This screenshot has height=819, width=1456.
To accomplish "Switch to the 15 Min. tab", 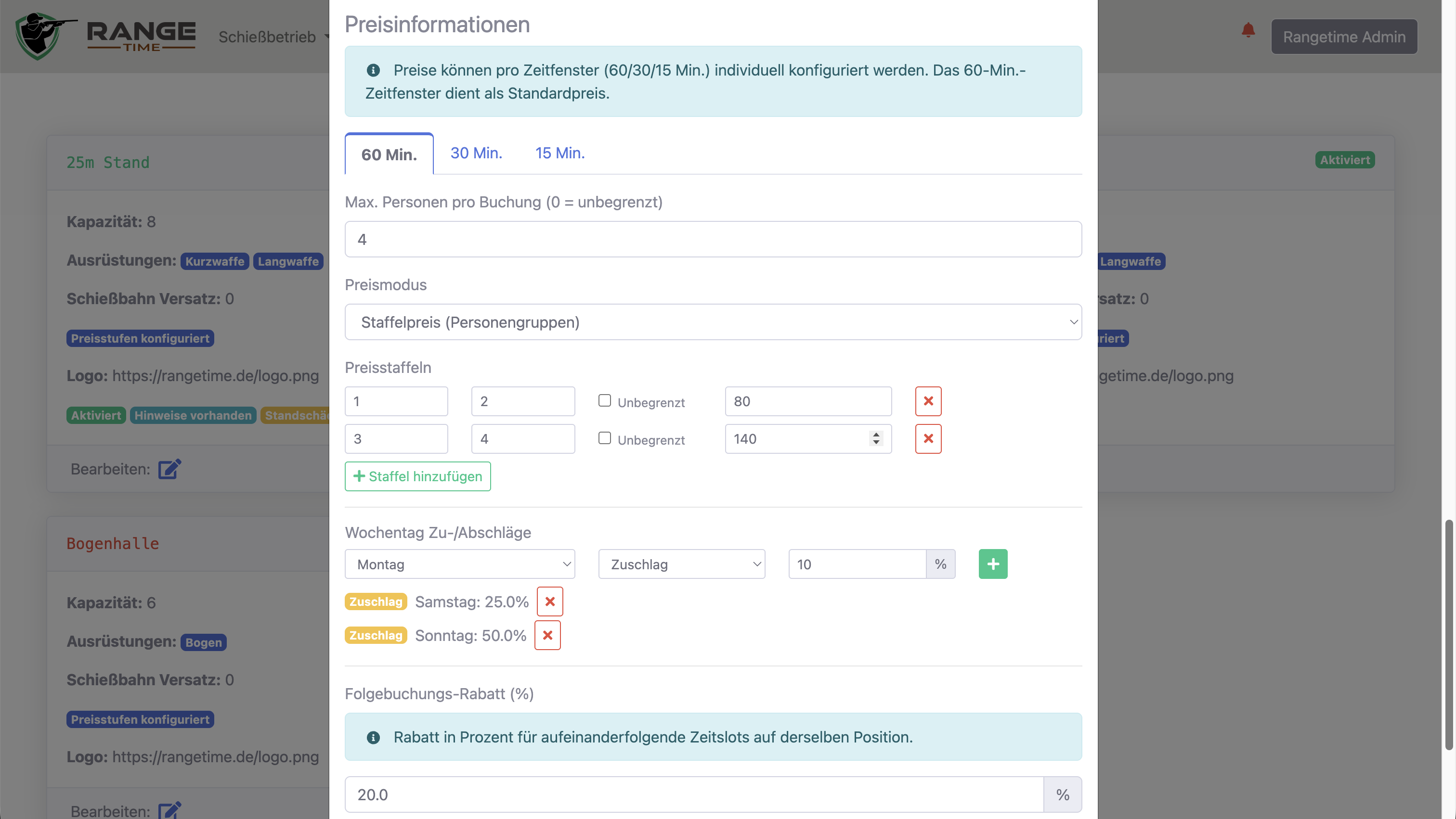I will pos(559,153).
